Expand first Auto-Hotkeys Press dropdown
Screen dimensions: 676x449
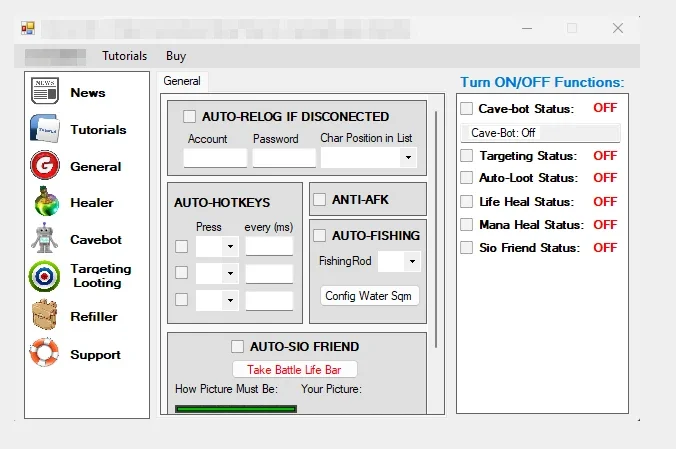[230, 247]
